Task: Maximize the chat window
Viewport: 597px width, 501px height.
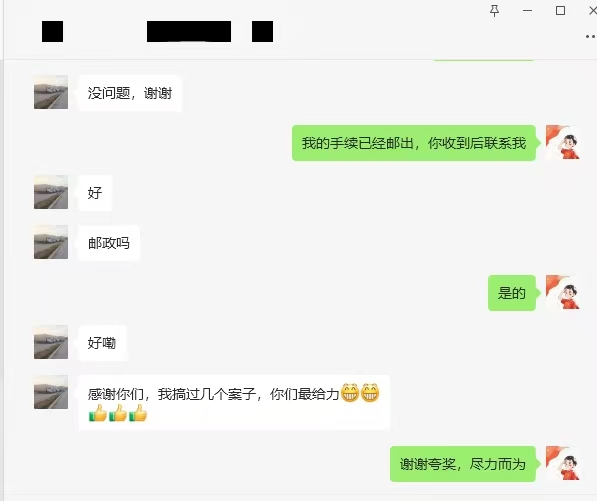Action: [x=560, y=11]
